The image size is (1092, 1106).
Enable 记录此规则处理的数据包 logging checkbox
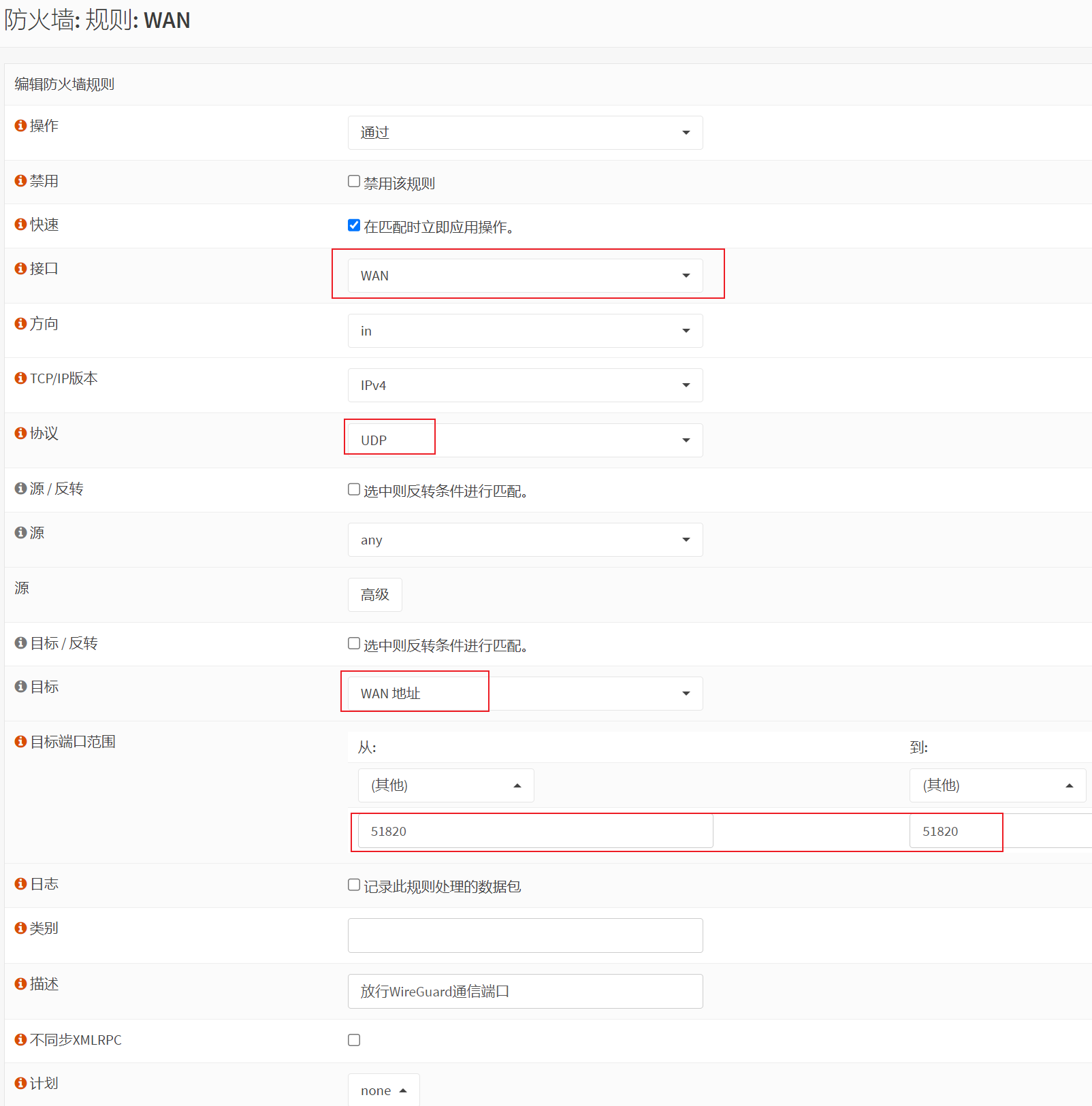pyautogui.click(x=354, y=885)
